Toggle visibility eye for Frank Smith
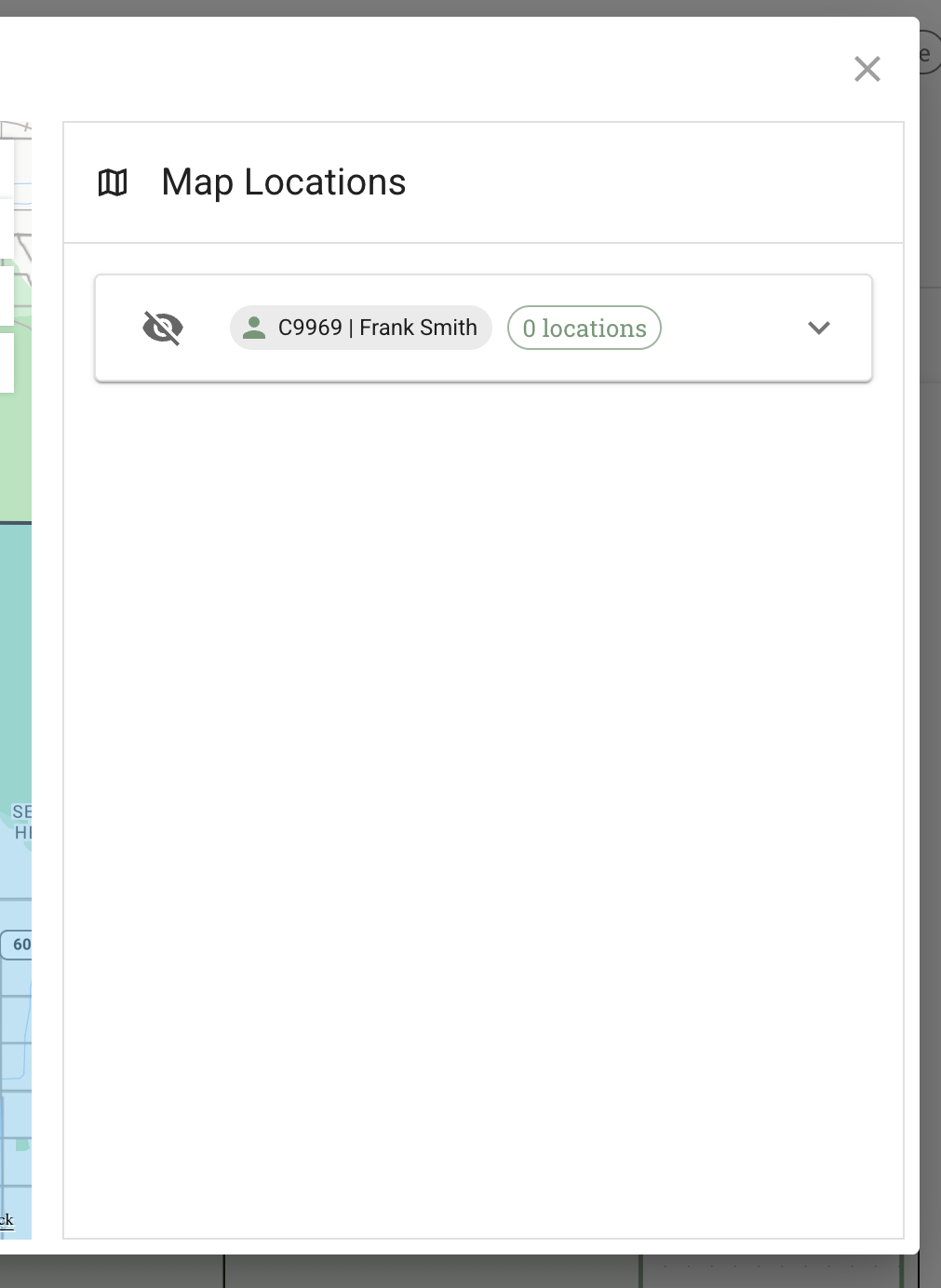Image resolution: width=941 pixels, height=1288 pixels. click(x=163, y=328)
